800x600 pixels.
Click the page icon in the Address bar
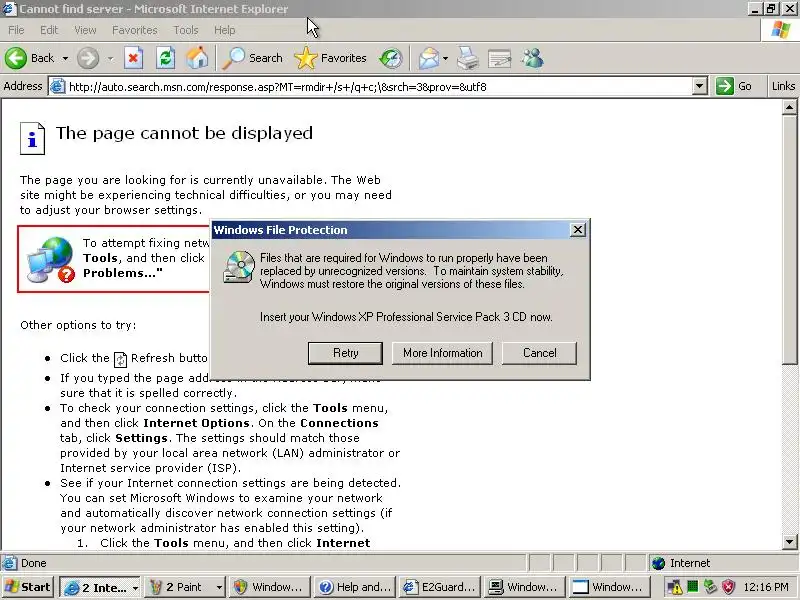coord(58,86)
